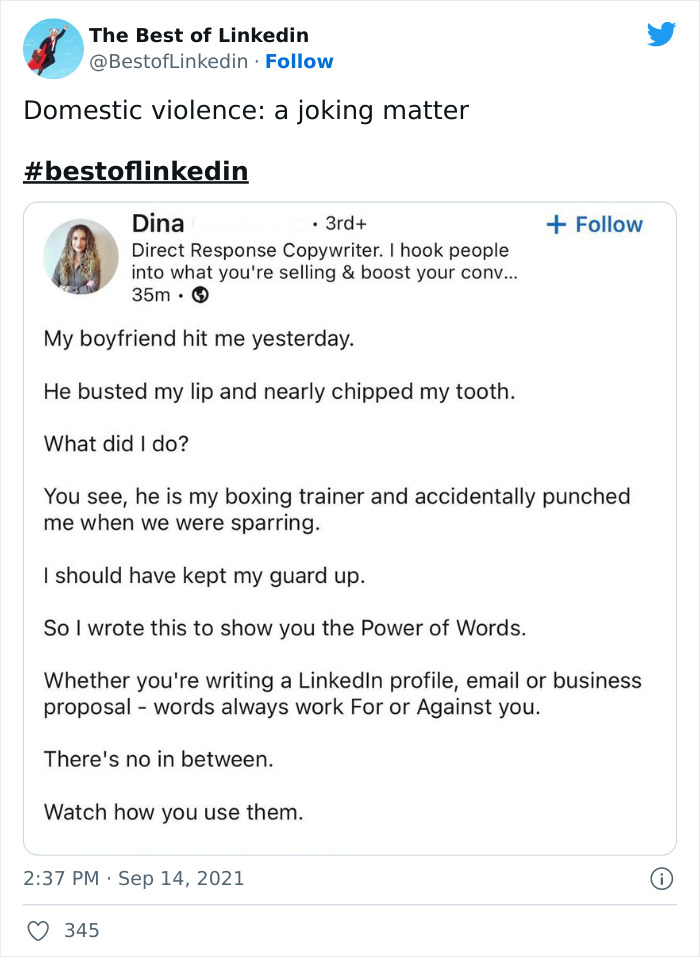The width and height of the screenshot is (700, 957).
Task: Click Dina's LinkedIn profile picture
Action: (80, 258)
